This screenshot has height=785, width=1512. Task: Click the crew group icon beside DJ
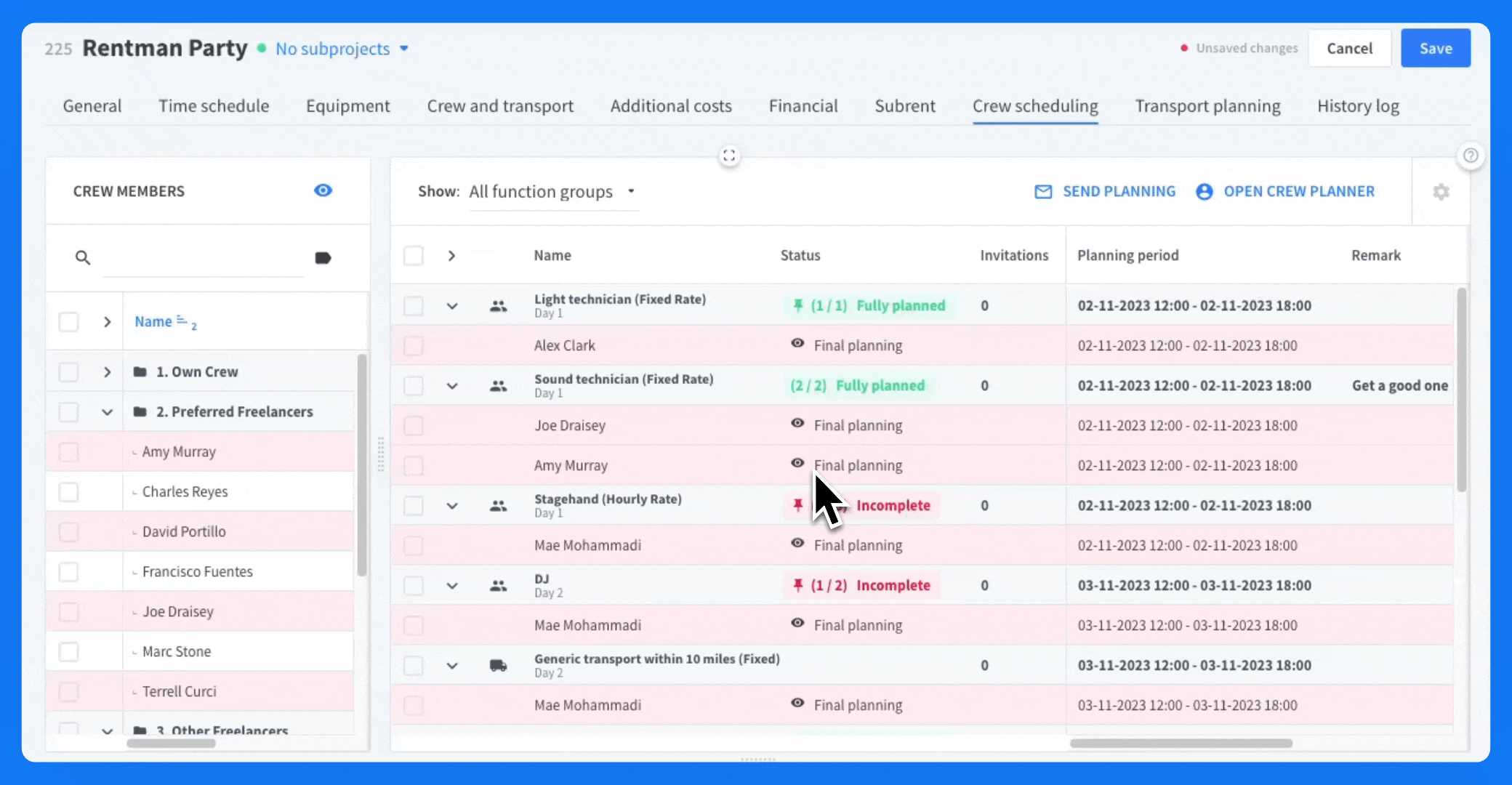(x=498, y=585)
